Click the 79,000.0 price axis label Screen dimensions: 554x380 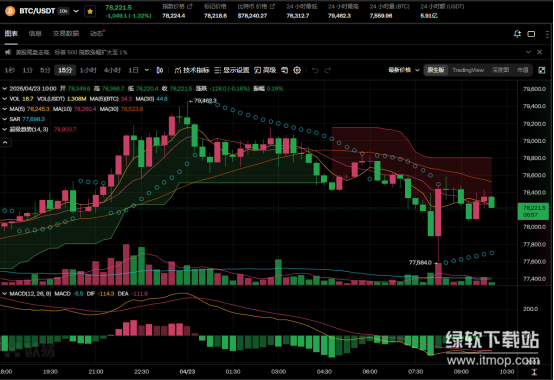(x=534, y=141)
